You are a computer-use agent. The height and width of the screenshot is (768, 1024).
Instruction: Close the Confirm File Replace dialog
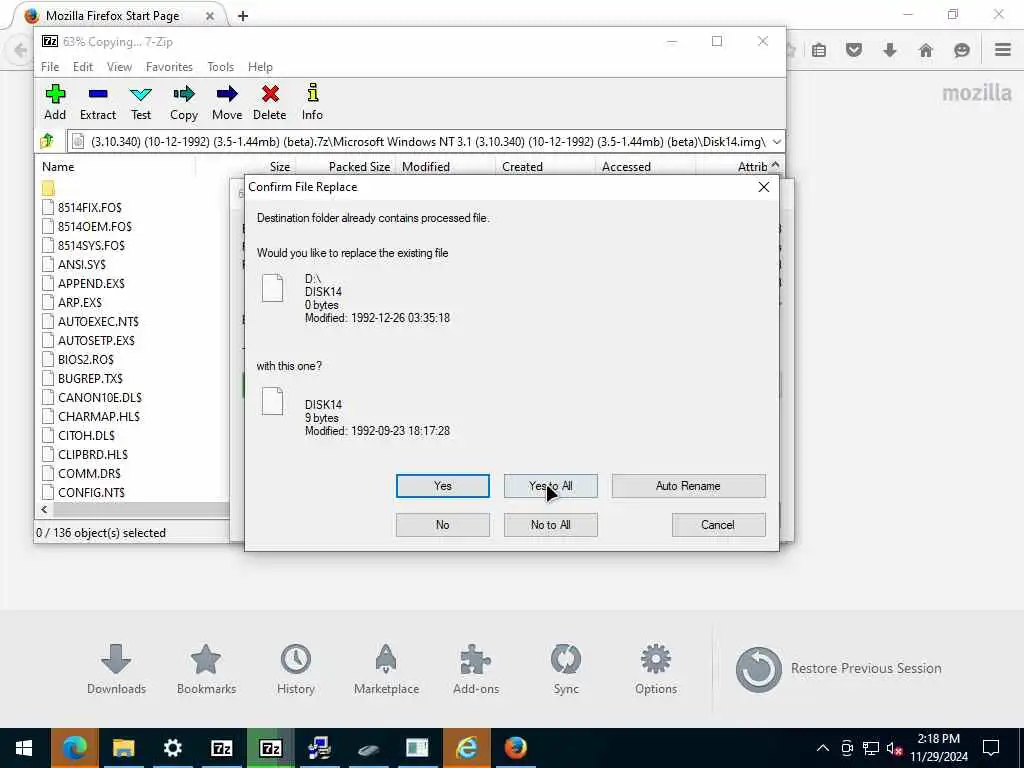[763, 187]
